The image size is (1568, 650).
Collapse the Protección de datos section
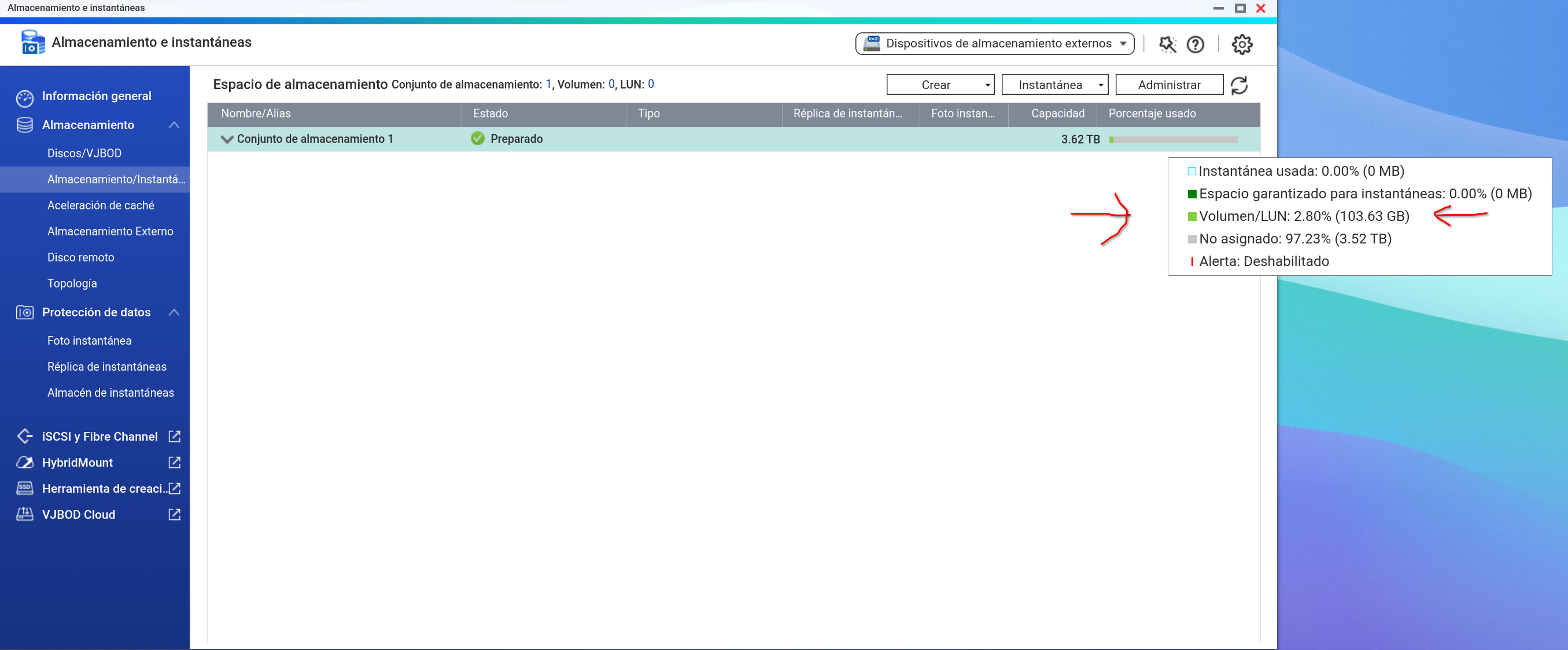tap(174, 312)
